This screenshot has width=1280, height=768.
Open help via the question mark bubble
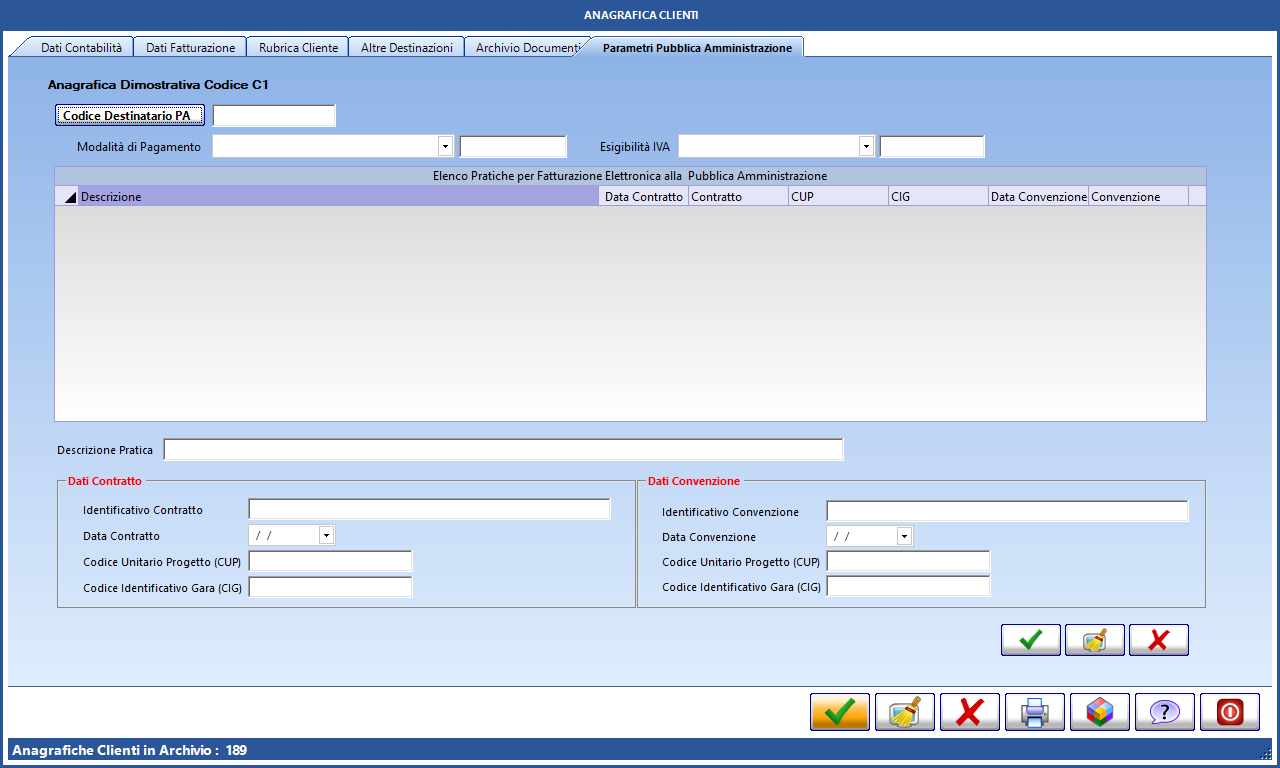(x=1165, y=712)
